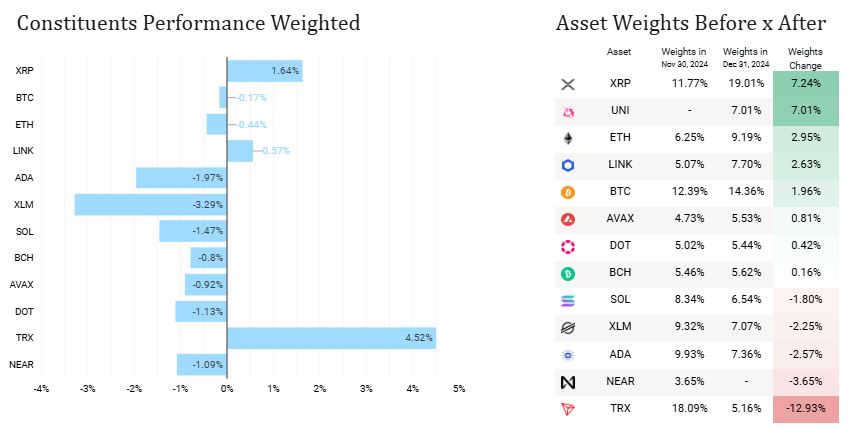Click the green BCH coin icon
854x429 pixels.
[568, 274]
